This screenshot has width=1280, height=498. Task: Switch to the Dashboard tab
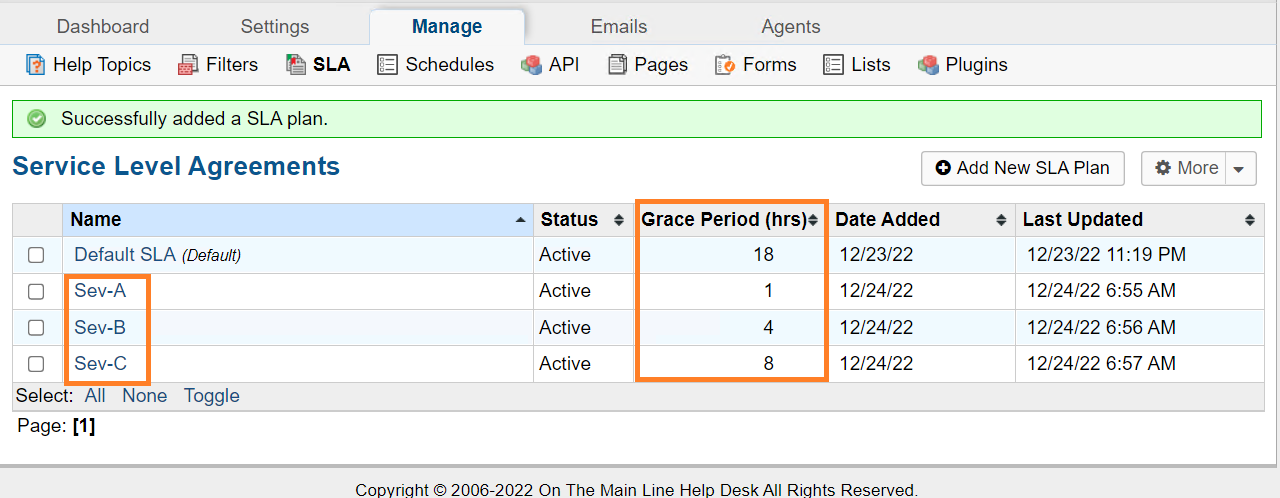(103, 27)
